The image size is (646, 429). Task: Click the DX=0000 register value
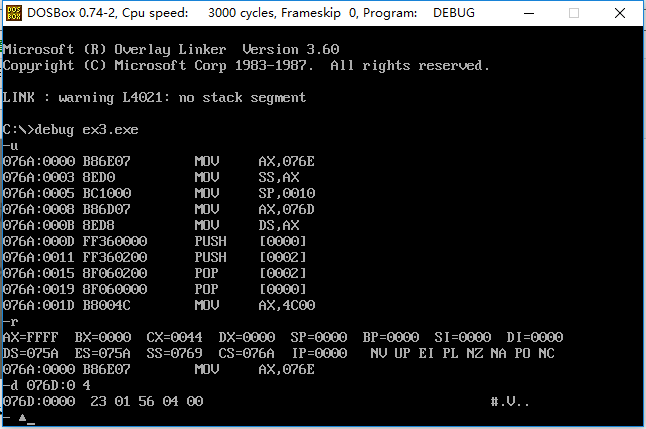pos(247,337)
